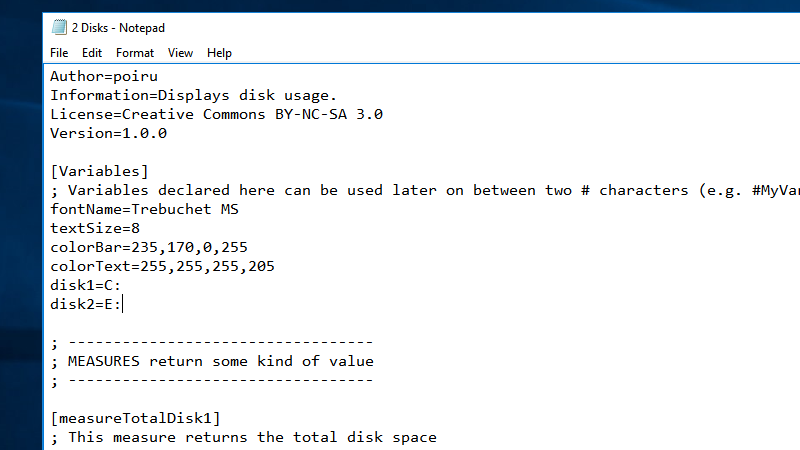The height and width of the screenshot is (450, 800).
Task: Place cursor in the License=Creative Commons line
Action: 216,114
